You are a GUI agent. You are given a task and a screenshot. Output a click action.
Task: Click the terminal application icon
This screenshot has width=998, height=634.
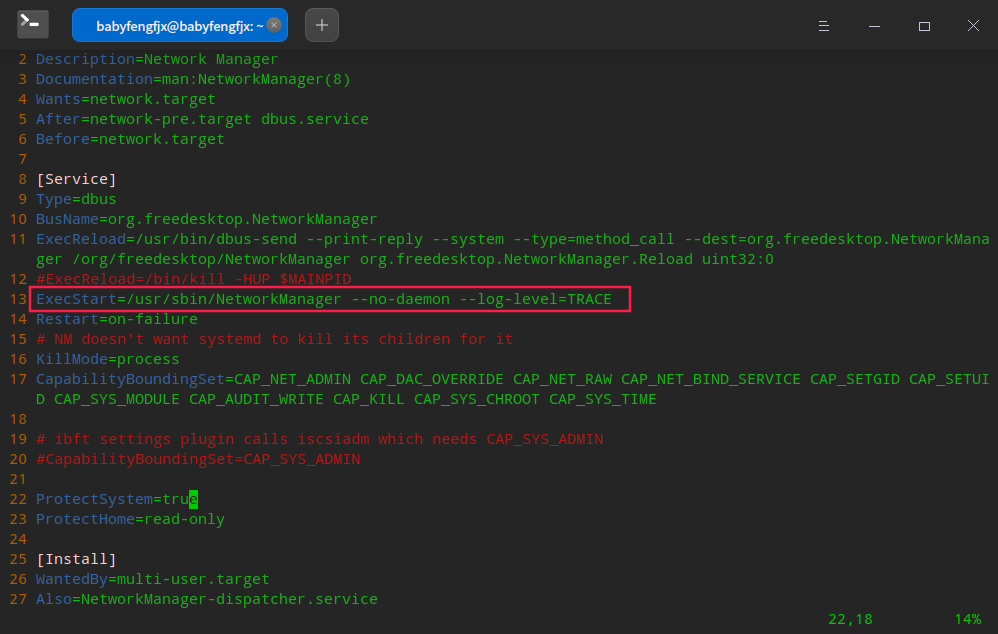click(33, 25)
